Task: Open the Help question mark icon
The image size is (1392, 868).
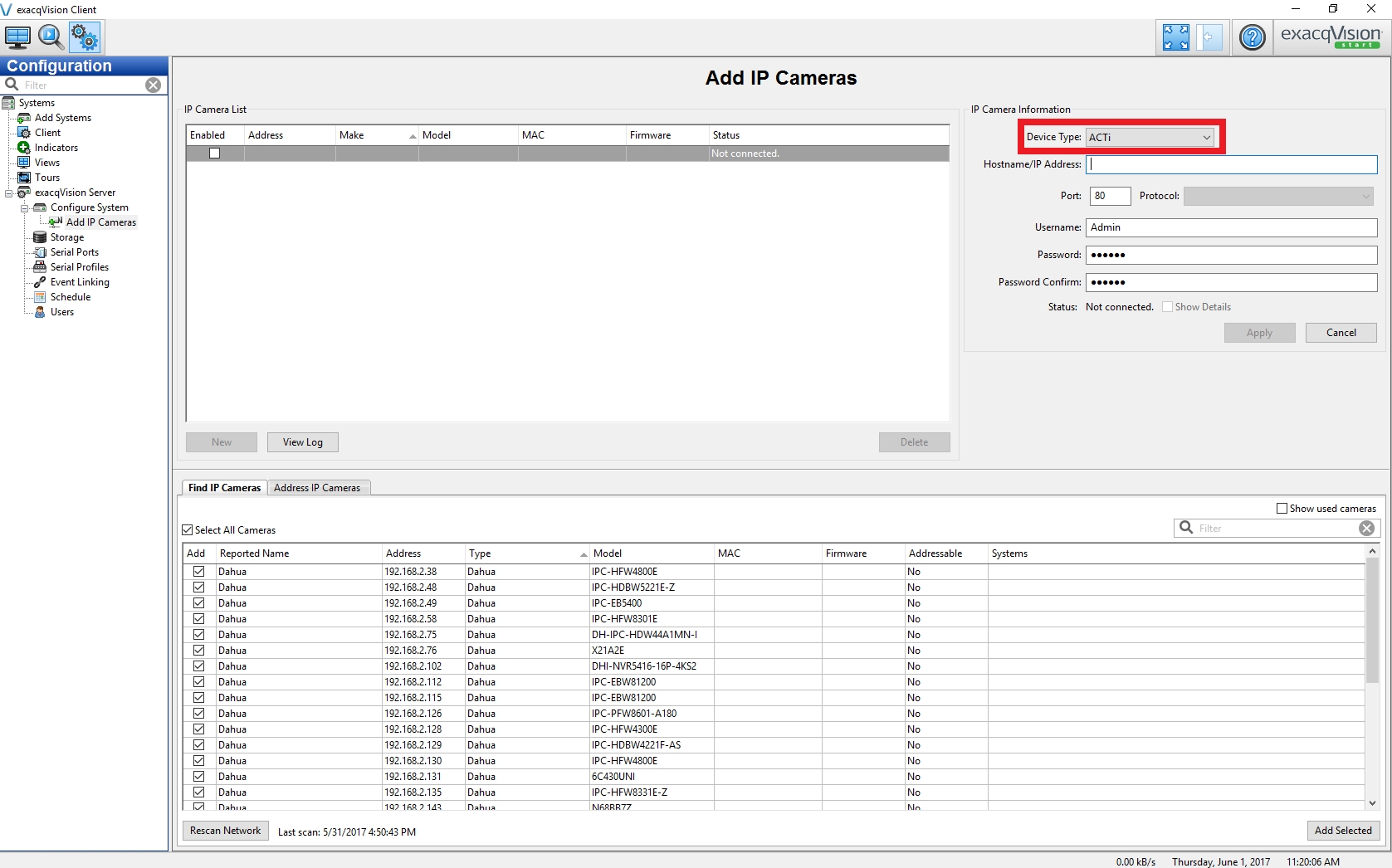Action: (x=1252, y=37)
